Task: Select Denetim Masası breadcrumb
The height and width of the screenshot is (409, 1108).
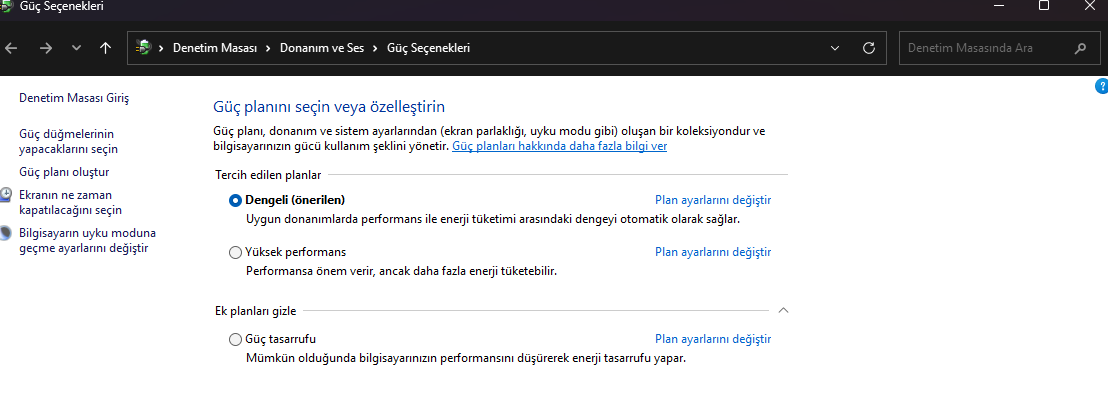Action: [x=215, y=48]
